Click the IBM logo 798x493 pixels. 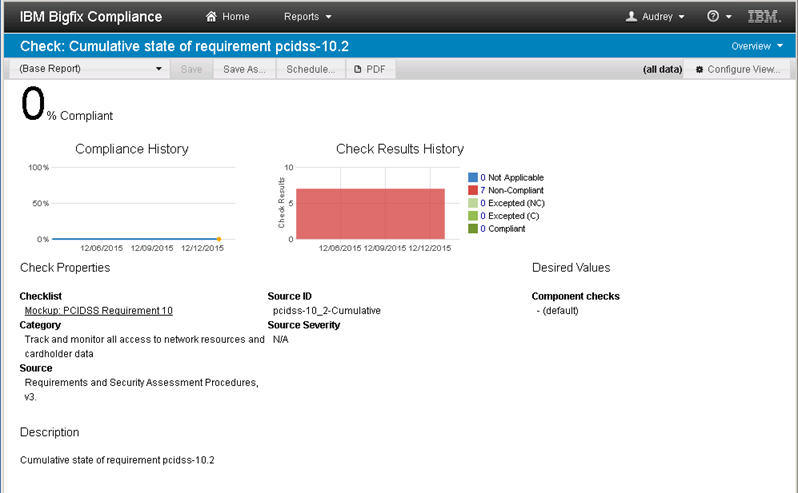[x=764, y=17]
